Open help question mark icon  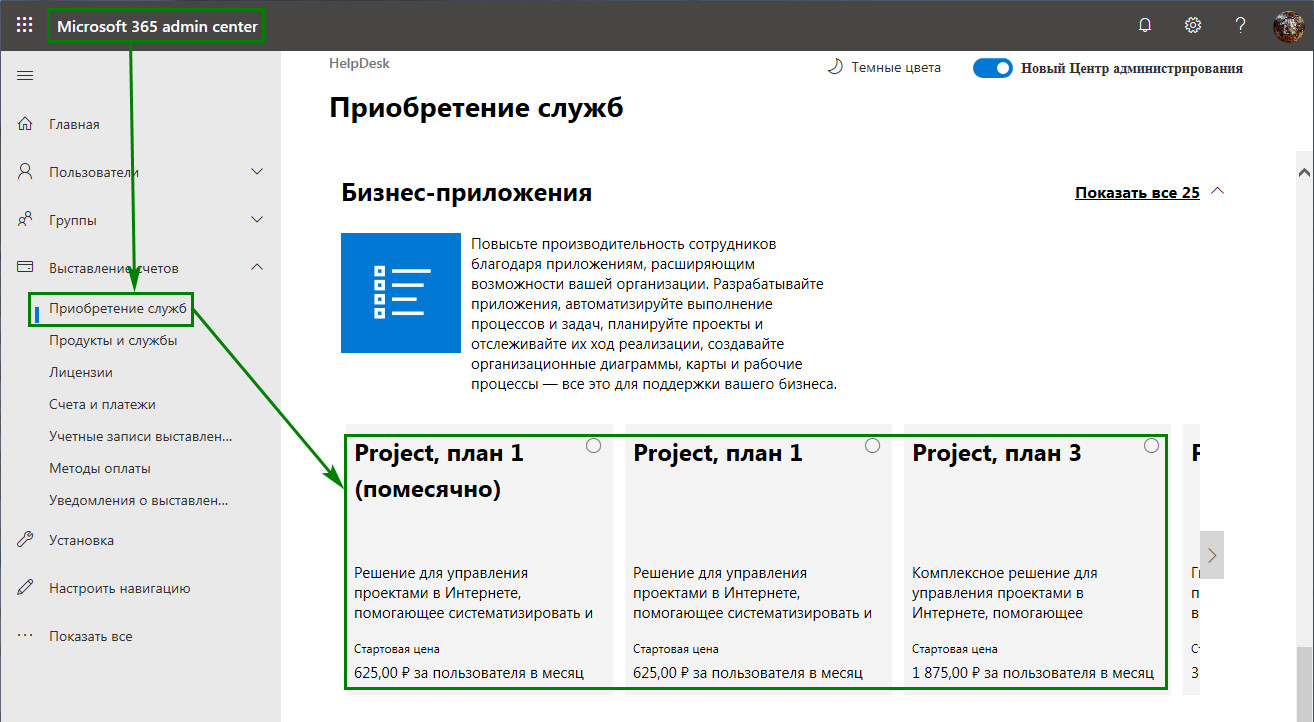(1240, 25)
